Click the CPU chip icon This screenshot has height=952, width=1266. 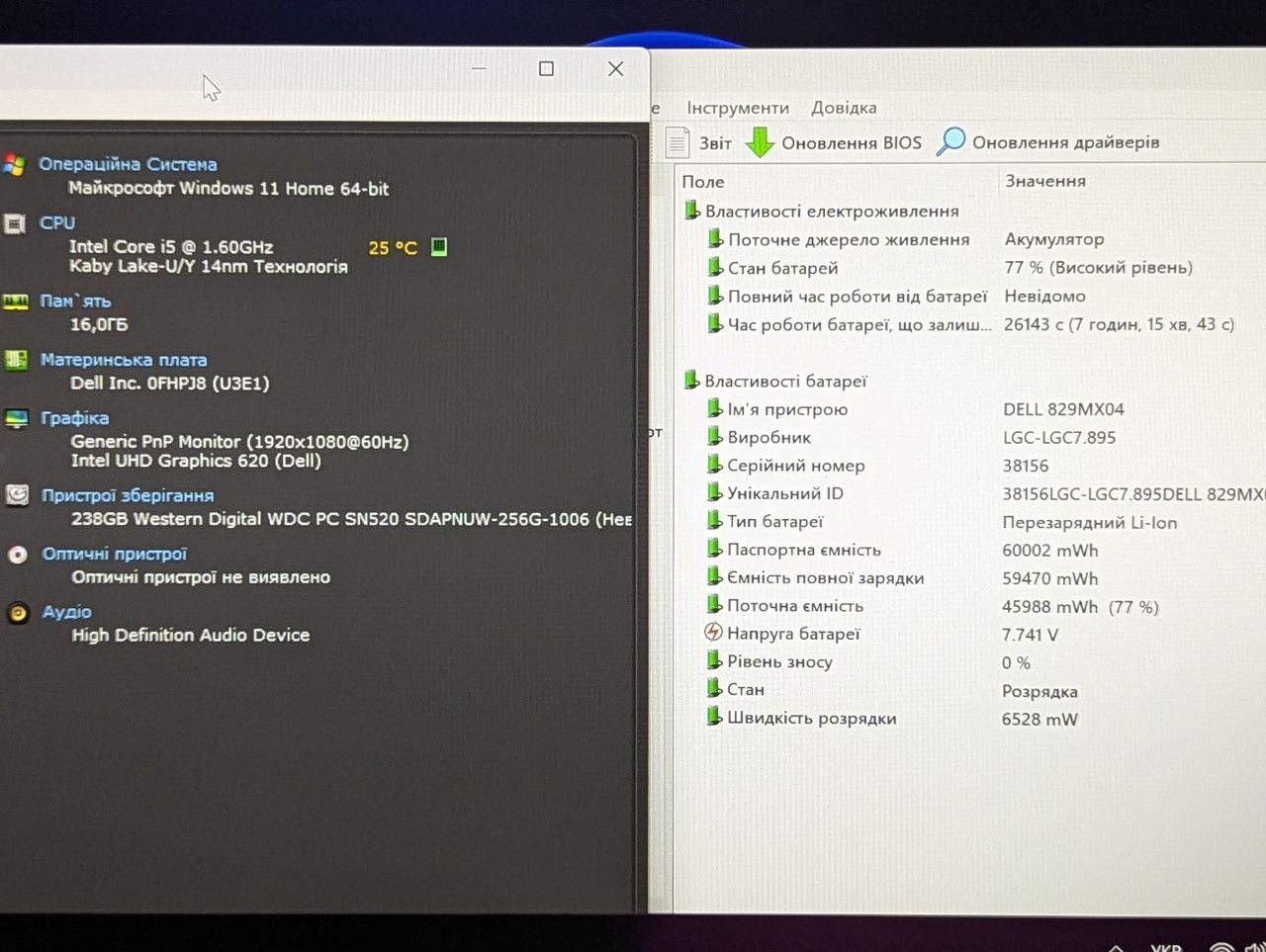pyautogui.click(x=14, y=224)
